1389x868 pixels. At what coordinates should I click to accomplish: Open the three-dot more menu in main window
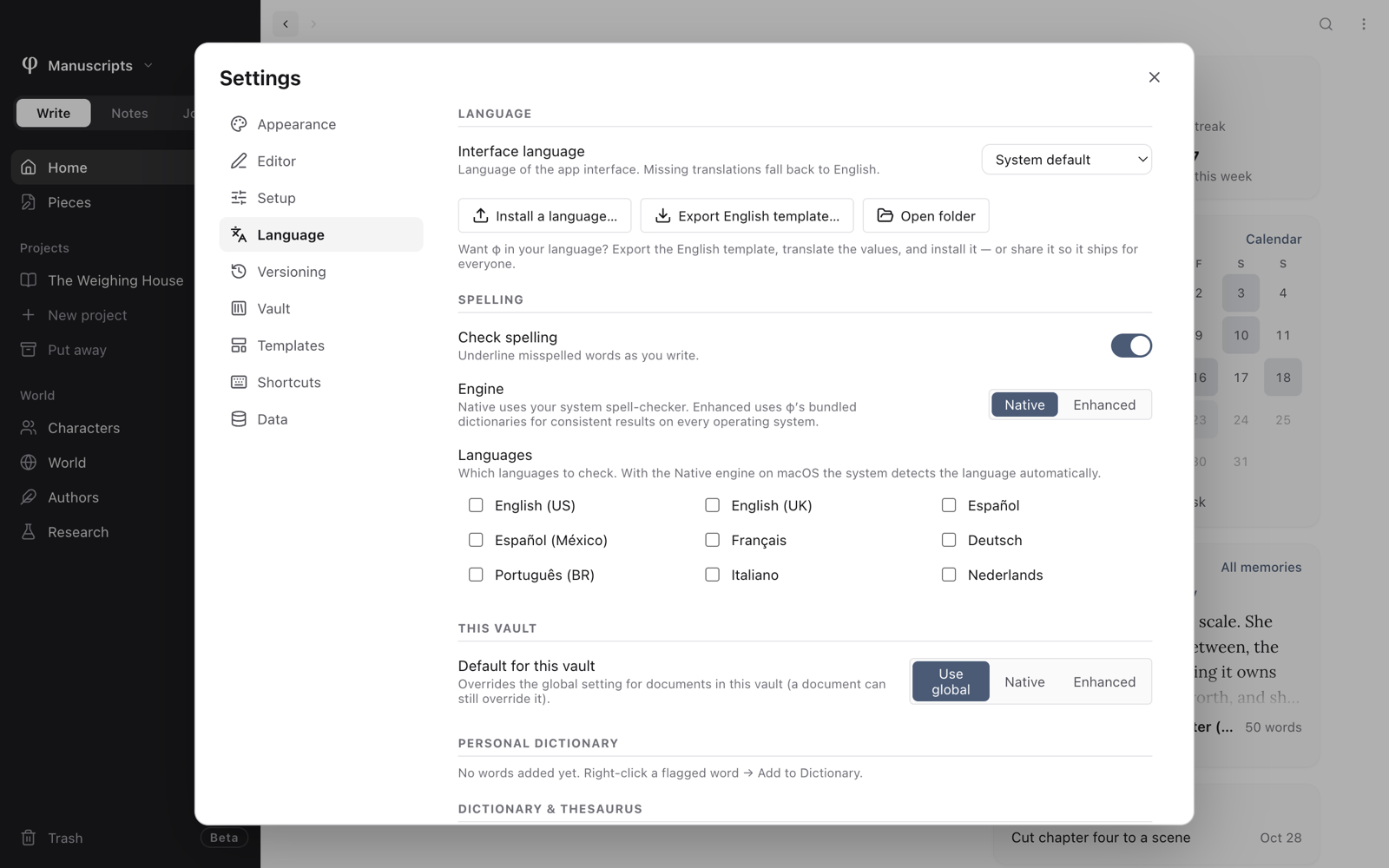1364,24
